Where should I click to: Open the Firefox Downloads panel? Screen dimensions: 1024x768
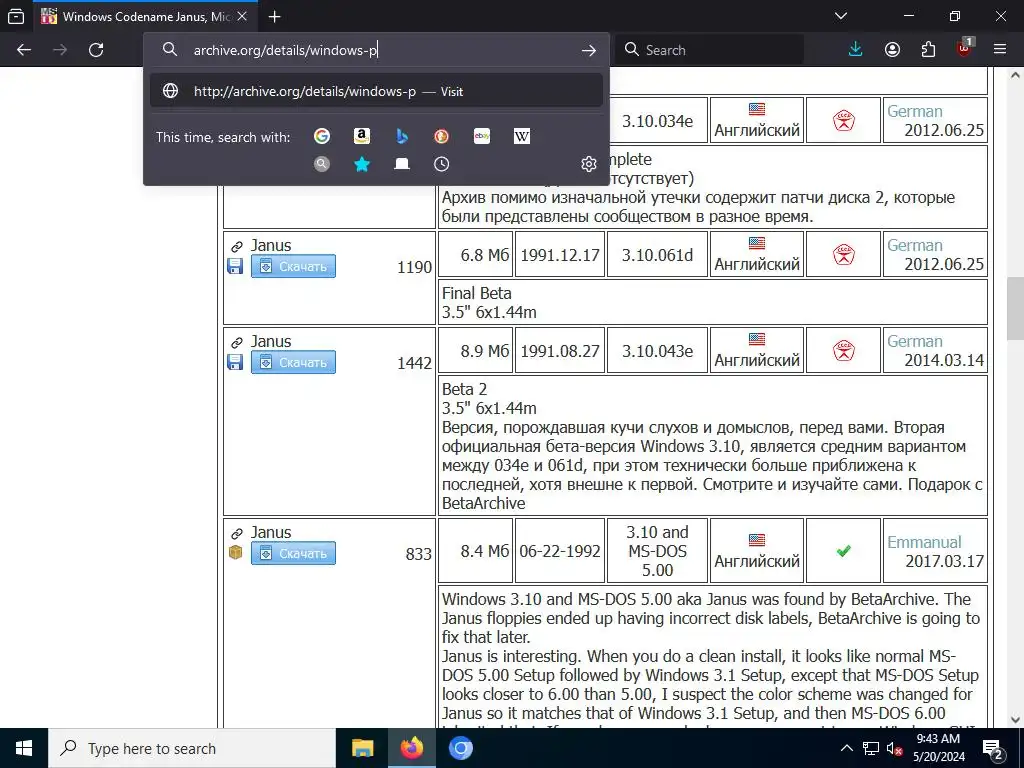(856, 50)
